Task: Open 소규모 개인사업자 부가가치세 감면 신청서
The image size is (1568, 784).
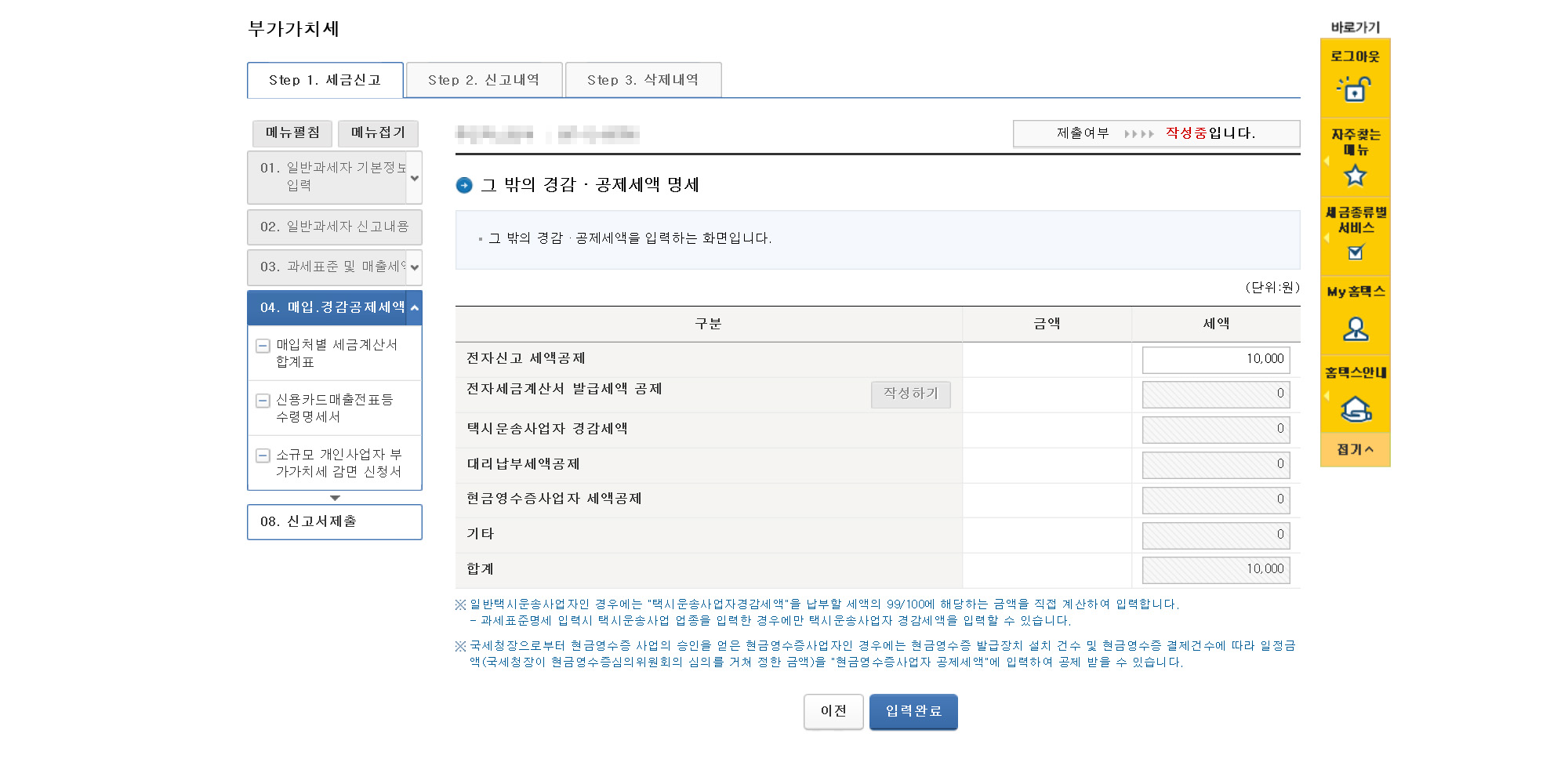Action: click(x=339, y=463)
